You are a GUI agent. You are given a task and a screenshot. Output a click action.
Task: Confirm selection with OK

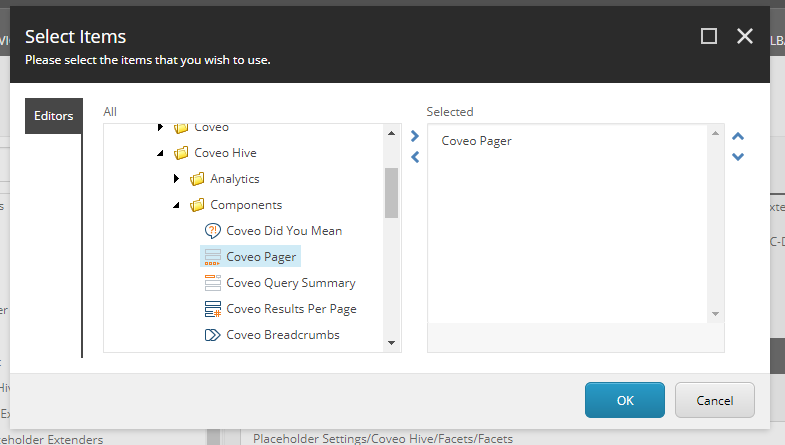click(x=625, y=400)
